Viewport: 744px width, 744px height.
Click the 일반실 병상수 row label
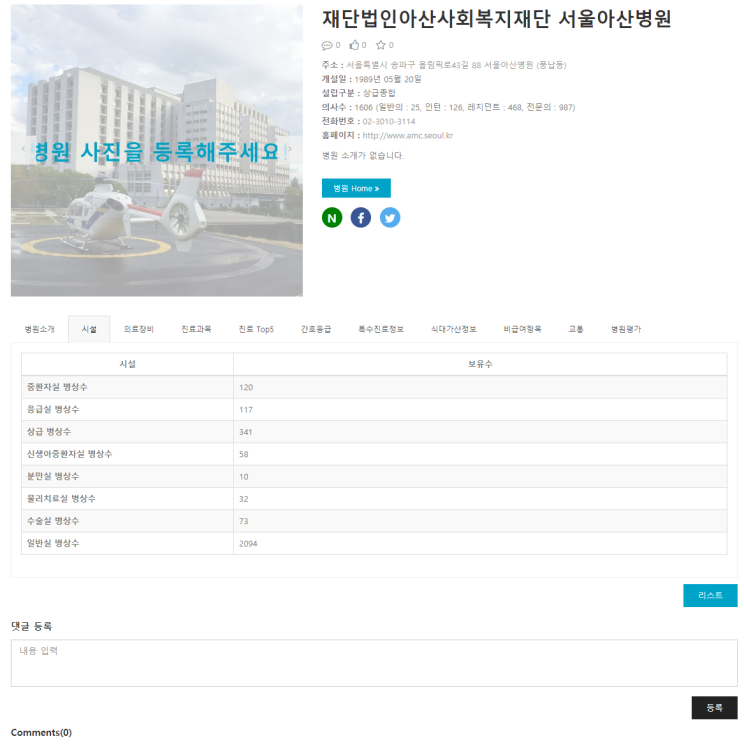point(53,543)
